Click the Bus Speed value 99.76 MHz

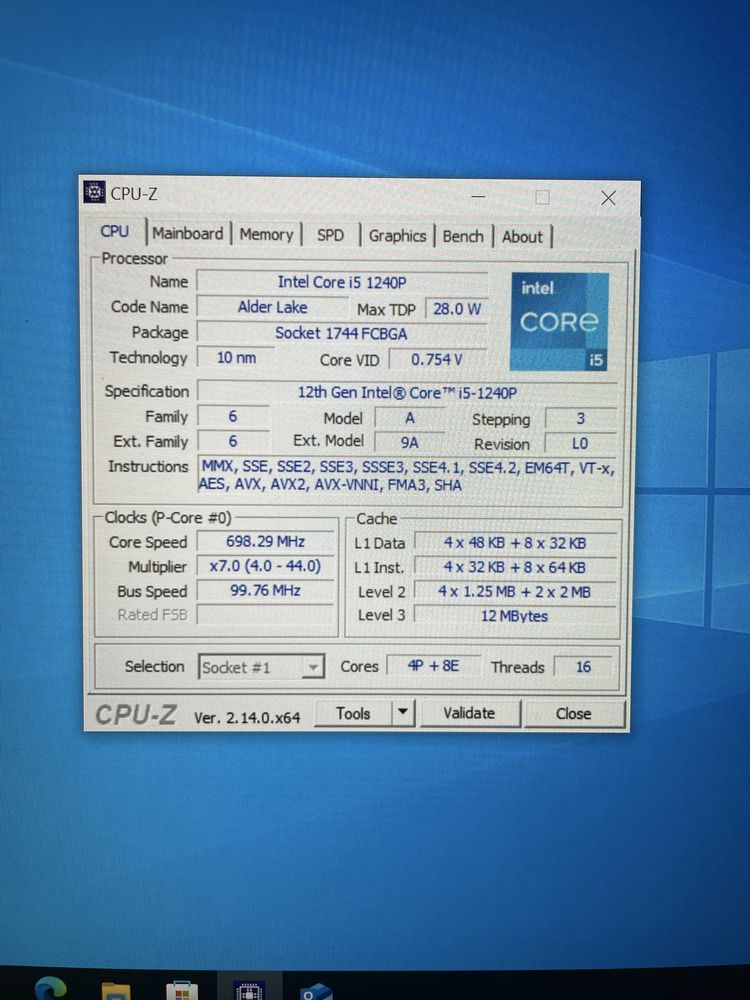(x=265, y=590)
